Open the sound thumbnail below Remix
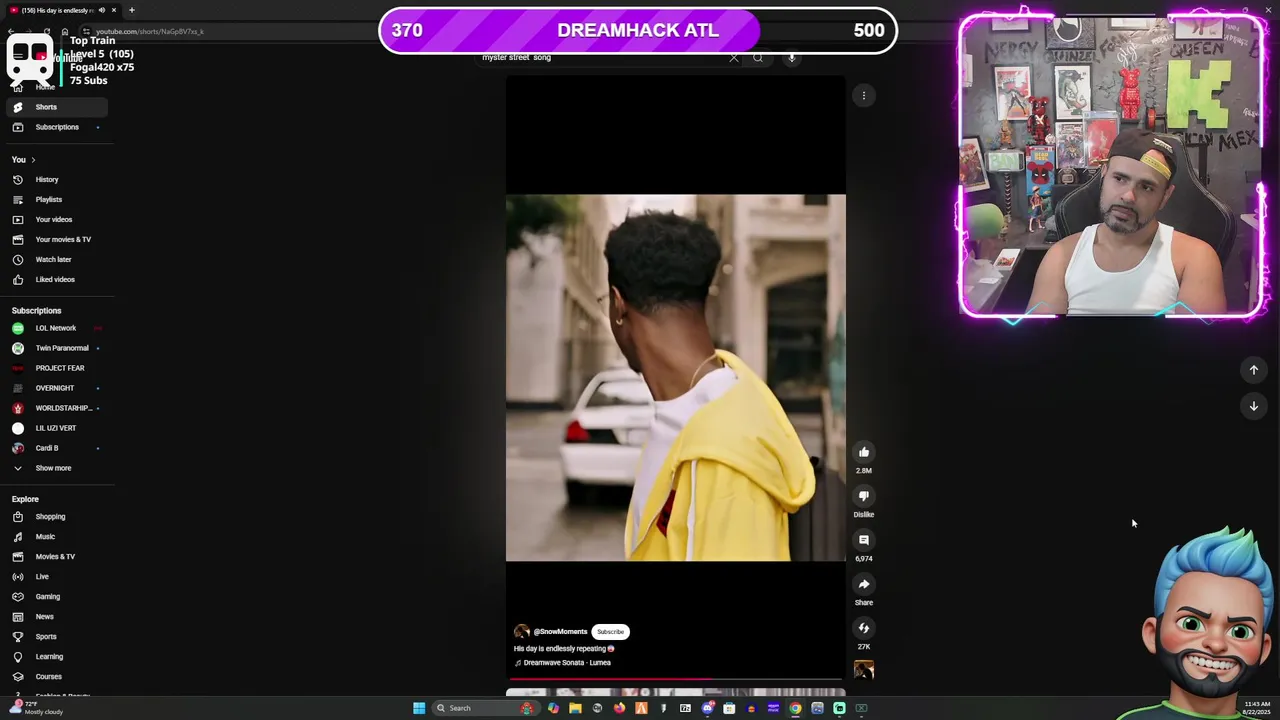The width and height of the screenshot is (1280, 720). click(864, 670)
